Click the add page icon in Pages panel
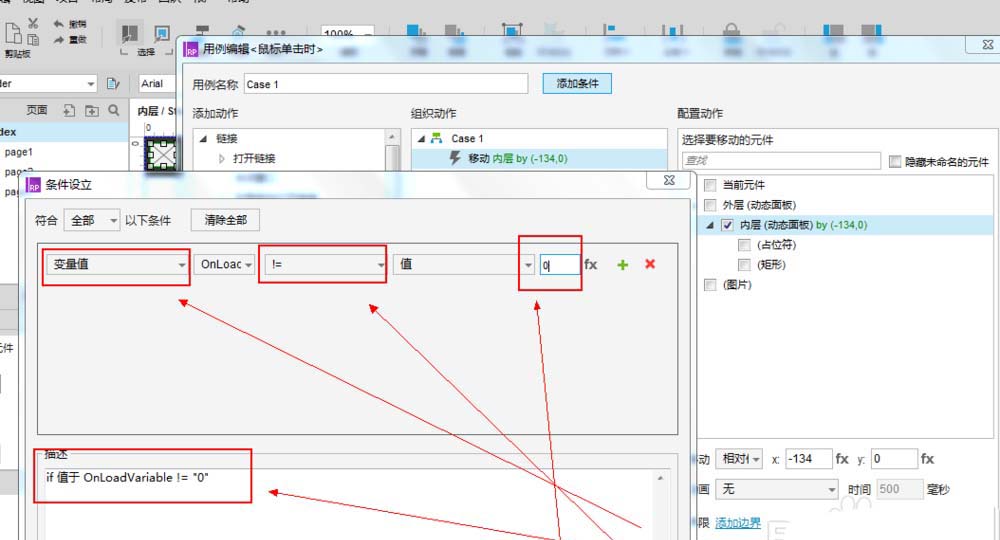1000x540 pixels. click(x=69, y=110)
